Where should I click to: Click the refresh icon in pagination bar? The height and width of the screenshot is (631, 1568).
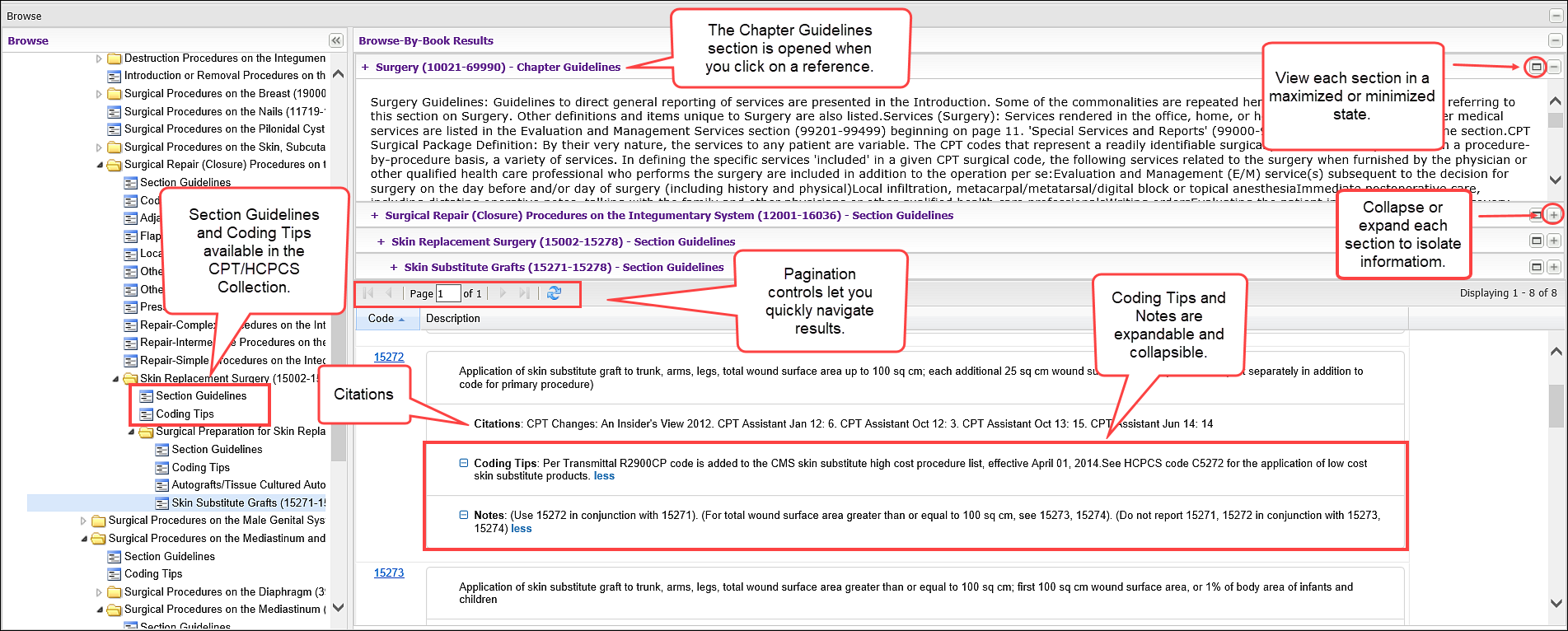pyautogui.click(x=554, y=293)
